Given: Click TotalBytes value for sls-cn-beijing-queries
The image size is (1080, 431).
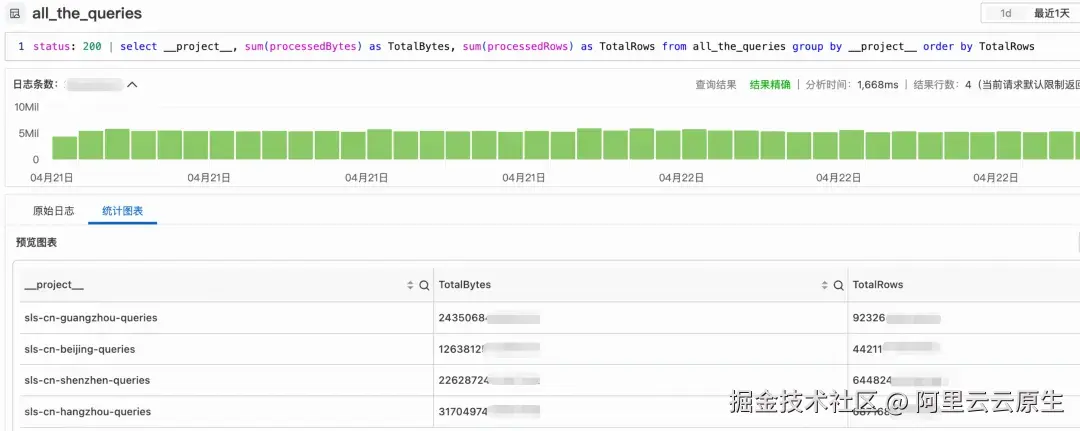Looking at the screenshot, I should (489, 349).
